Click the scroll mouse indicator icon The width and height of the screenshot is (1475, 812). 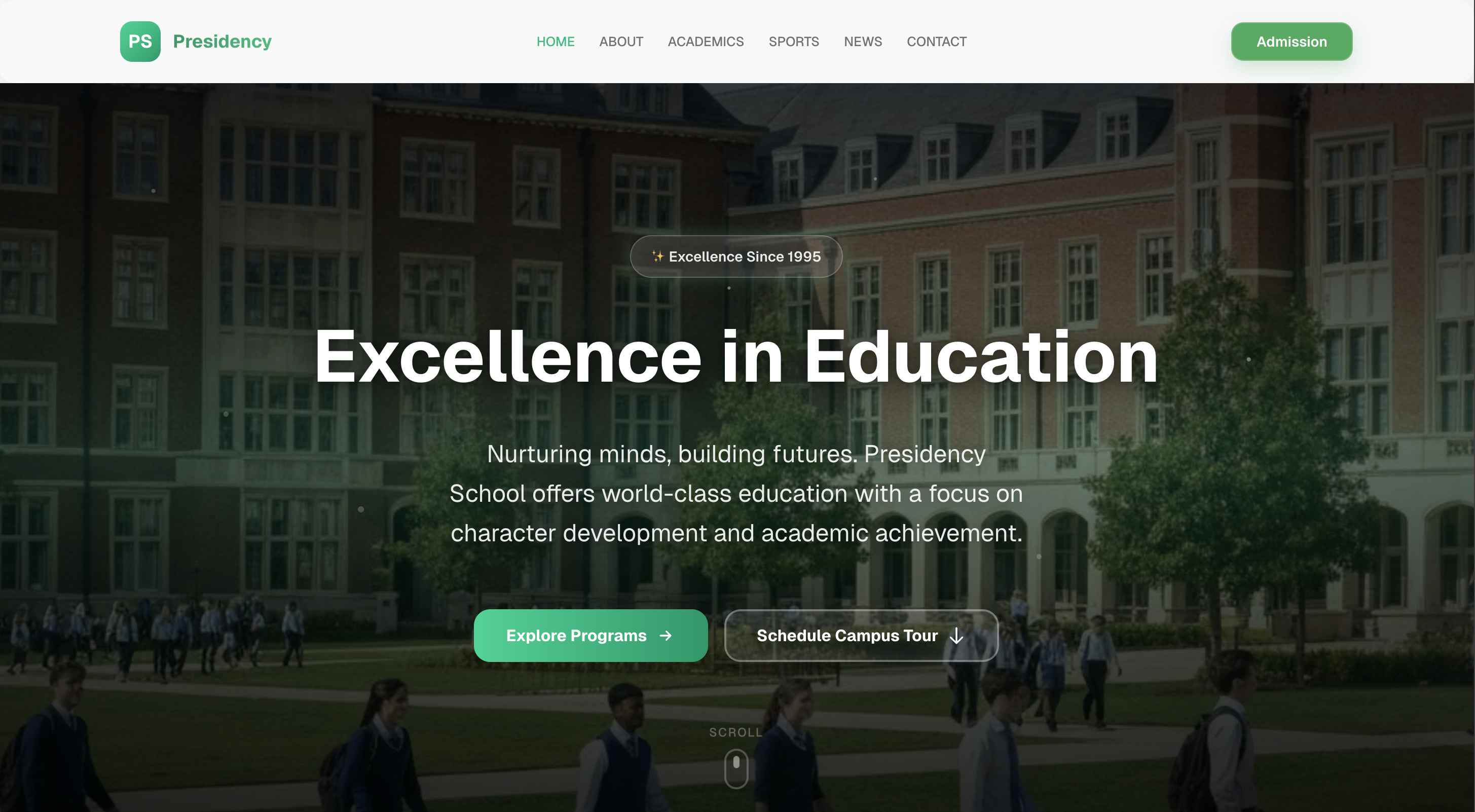click(x=736, y=768)
